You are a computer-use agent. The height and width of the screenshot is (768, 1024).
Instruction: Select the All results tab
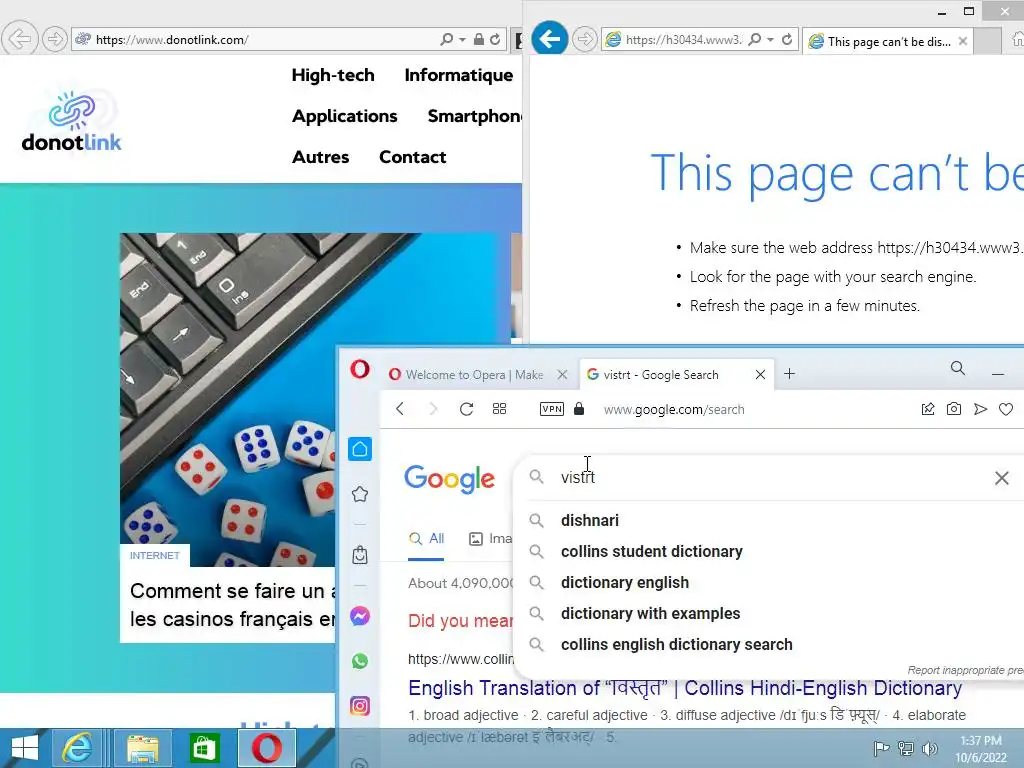coord(426,539)
